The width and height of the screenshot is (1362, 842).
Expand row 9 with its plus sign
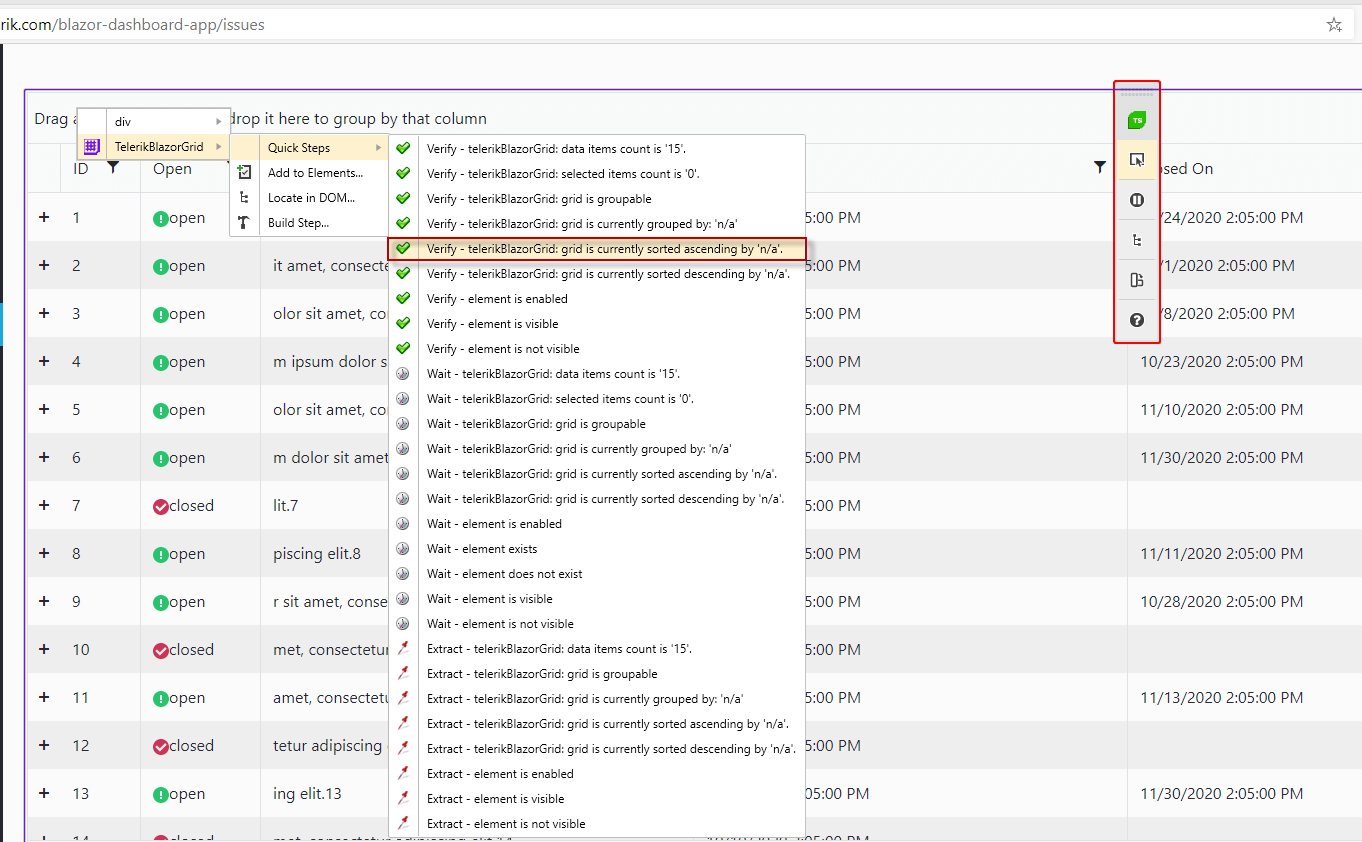tap(44, 601)
